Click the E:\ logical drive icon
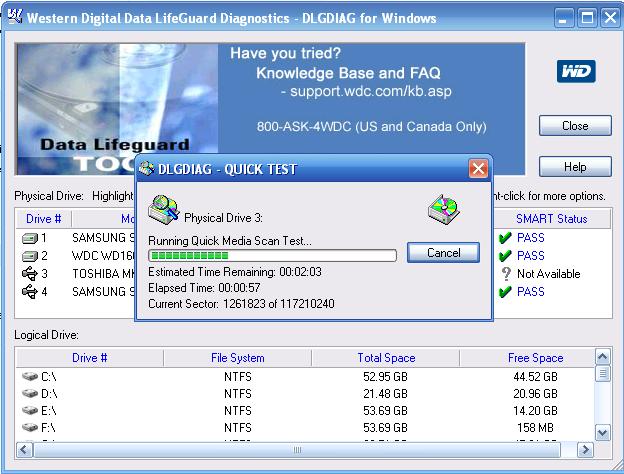This screenshot has width=624, height=474. click(x=30, y=410)
